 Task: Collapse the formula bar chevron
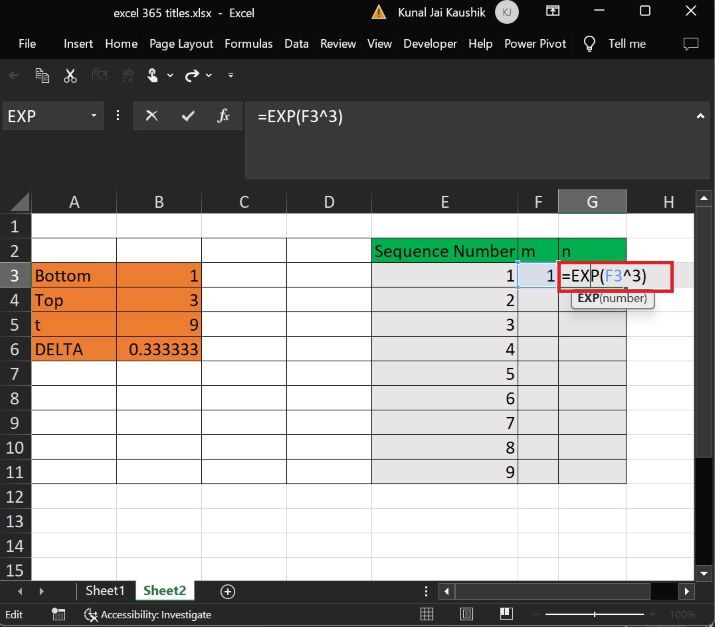700,116
